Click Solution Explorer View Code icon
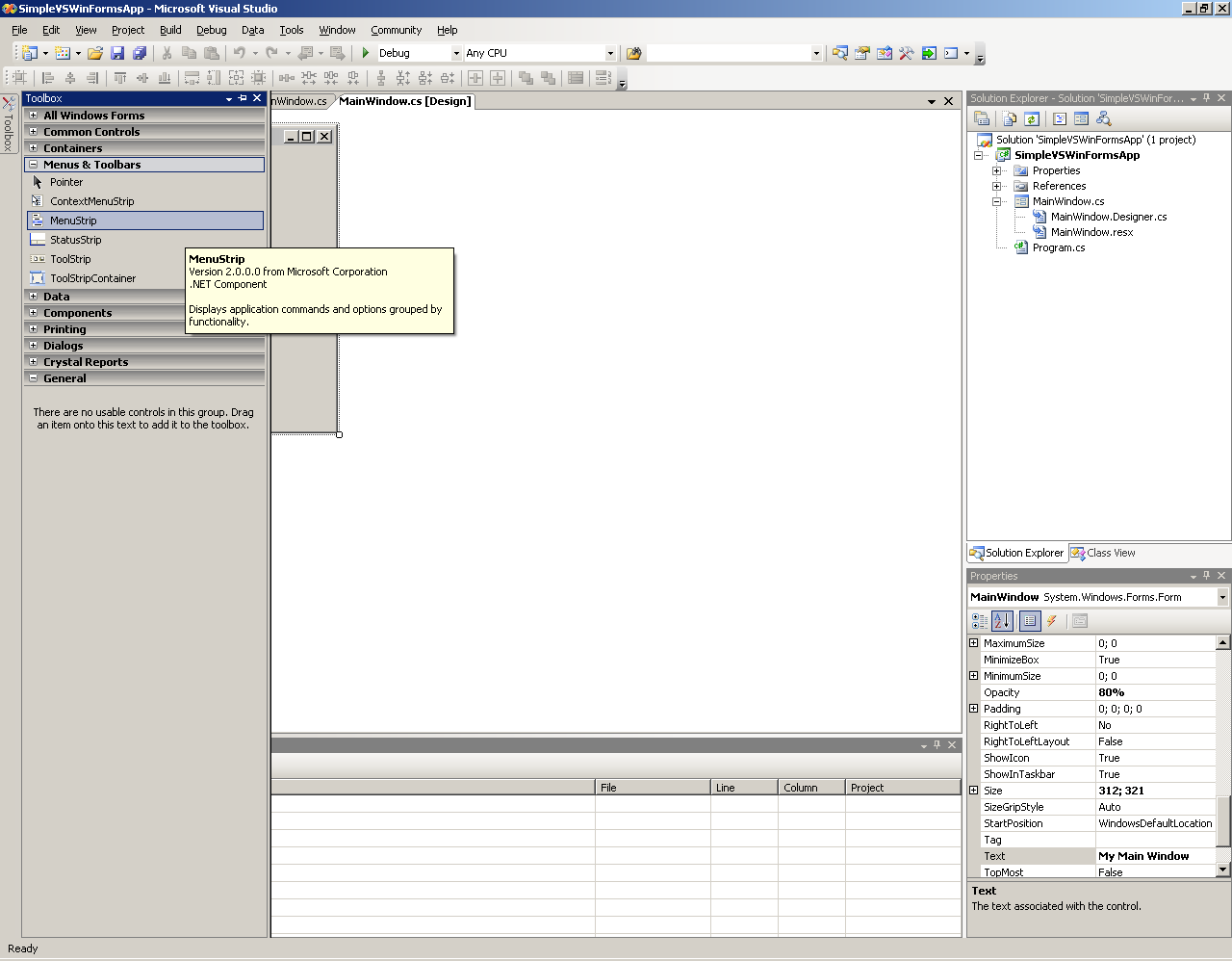Image resolution: width=1232 pixels, height=961 pixels. [x=1060, y=118]
